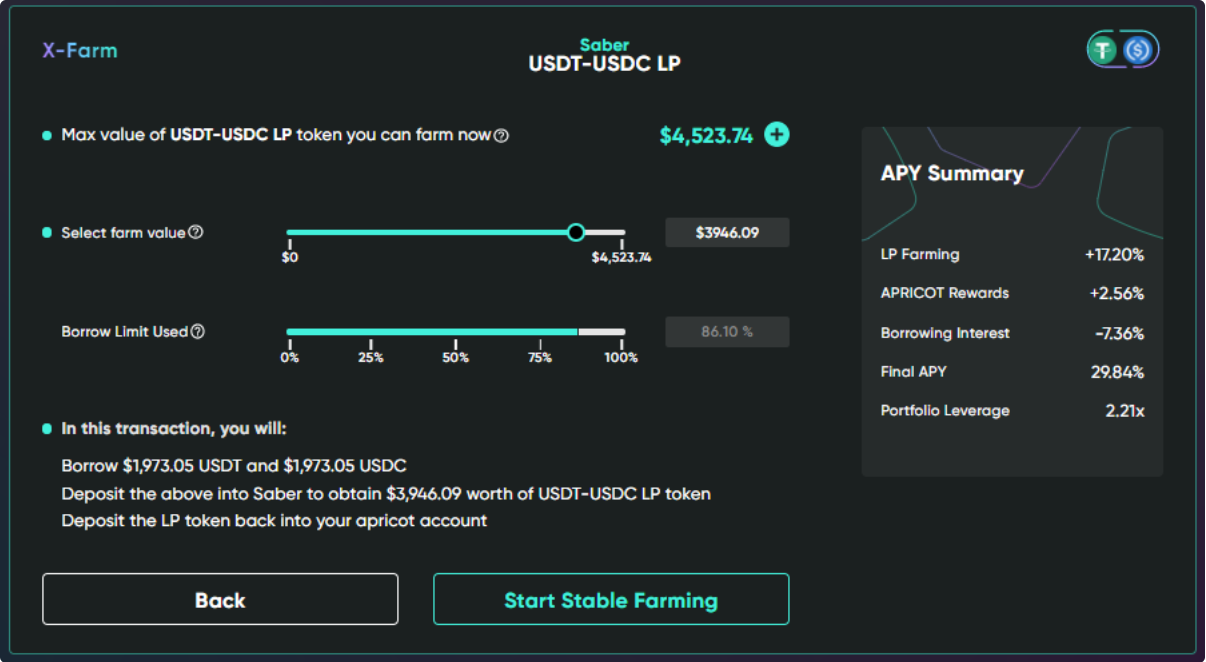The height and width of the screenshot is (662, 1206).
Task: Click the APY Summary heading
Action: (952, 174)
